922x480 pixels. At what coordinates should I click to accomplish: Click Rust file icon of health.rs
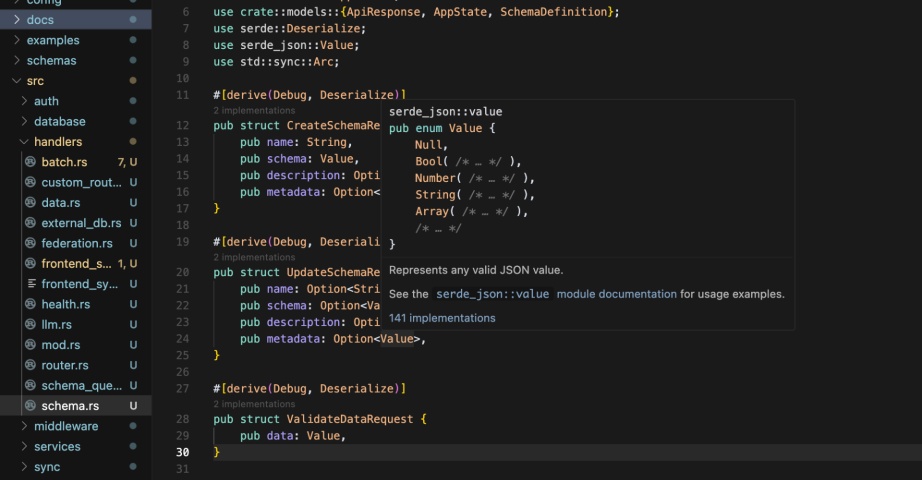tap(31, 304)
